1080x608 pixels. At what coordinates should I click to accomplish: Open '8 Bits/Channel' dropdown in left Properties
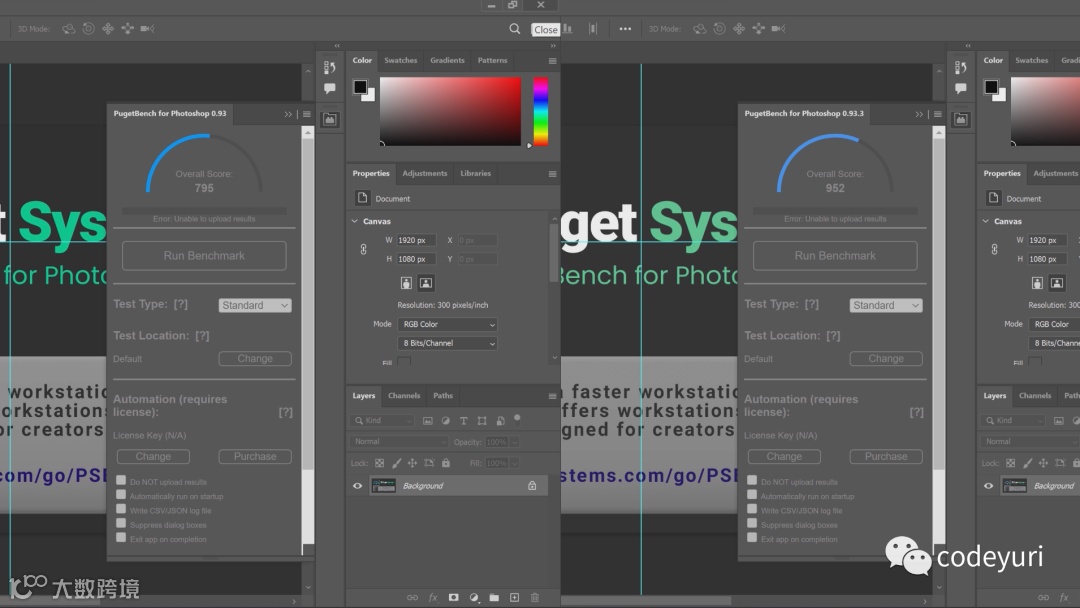[x=447, y=343]
